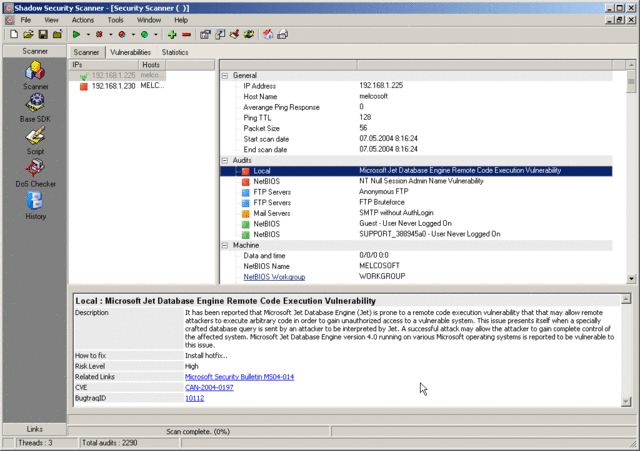Open Script in the sidebar
The width and height of the screenshot is (640, 451).
pos(36,141)
